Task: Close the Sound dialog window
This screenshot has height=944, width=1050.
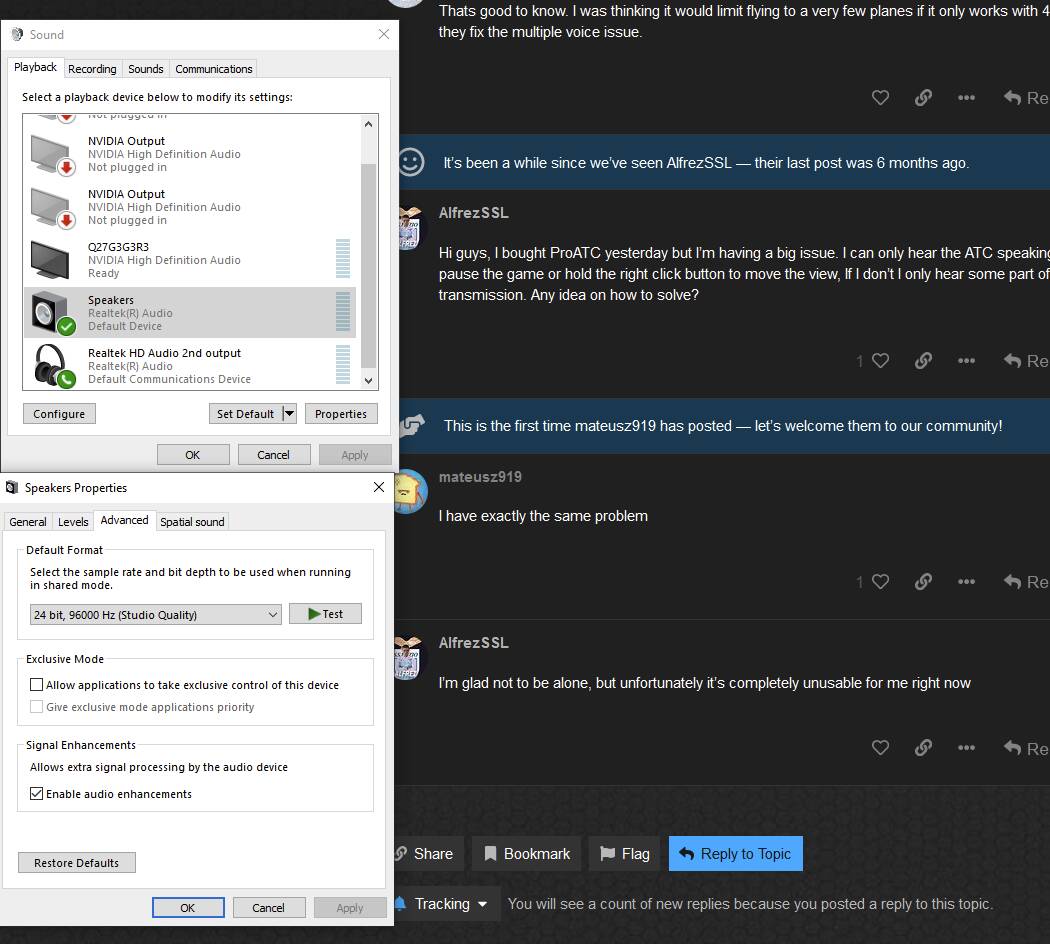Action: 384,34
